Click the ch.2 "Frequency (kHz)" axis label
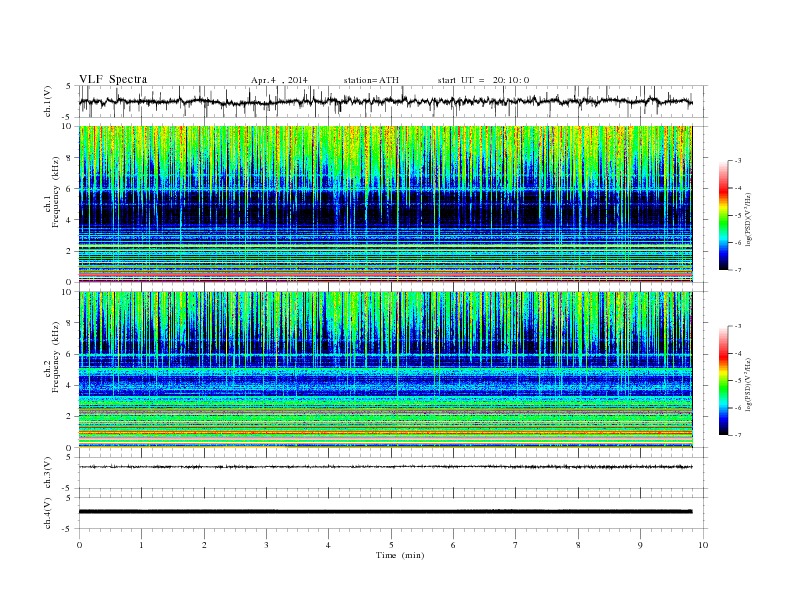The image size is (792, 612). pos(56,356)
